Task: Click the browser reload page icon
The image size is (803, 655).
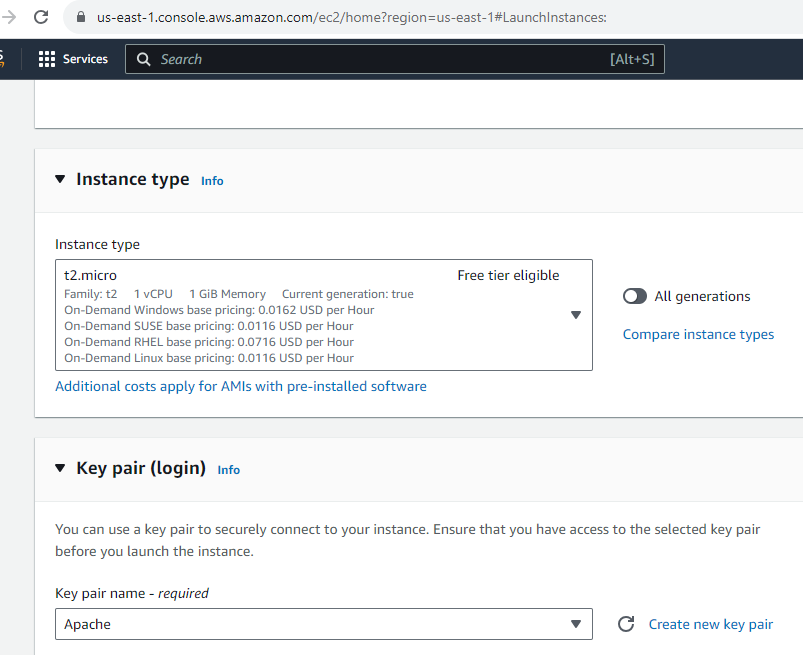Action: 41,17
